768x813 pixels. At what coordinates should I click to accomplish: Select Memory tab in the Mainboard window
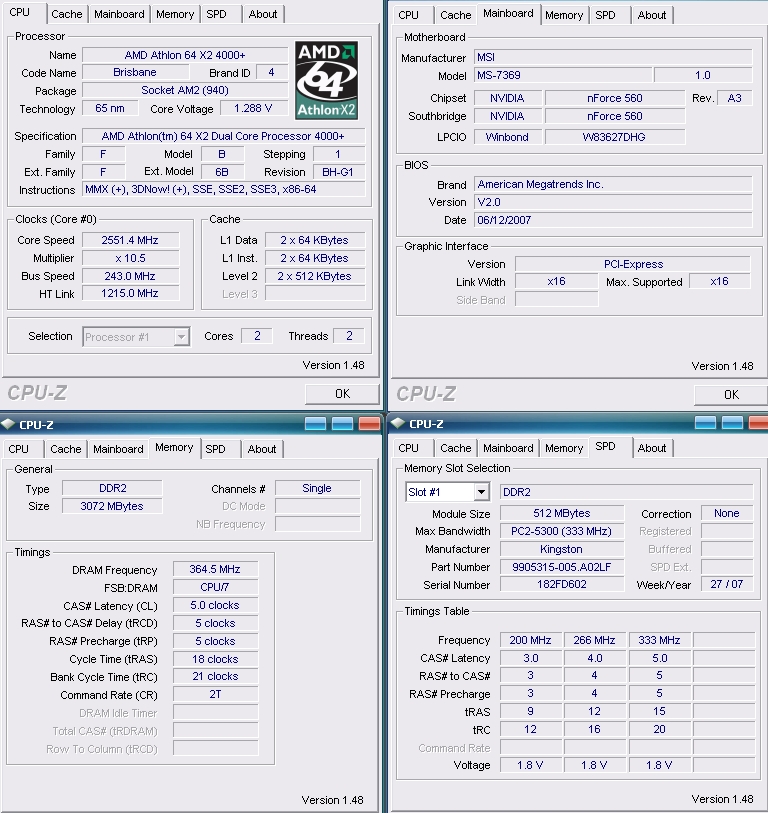pos(564,15)
